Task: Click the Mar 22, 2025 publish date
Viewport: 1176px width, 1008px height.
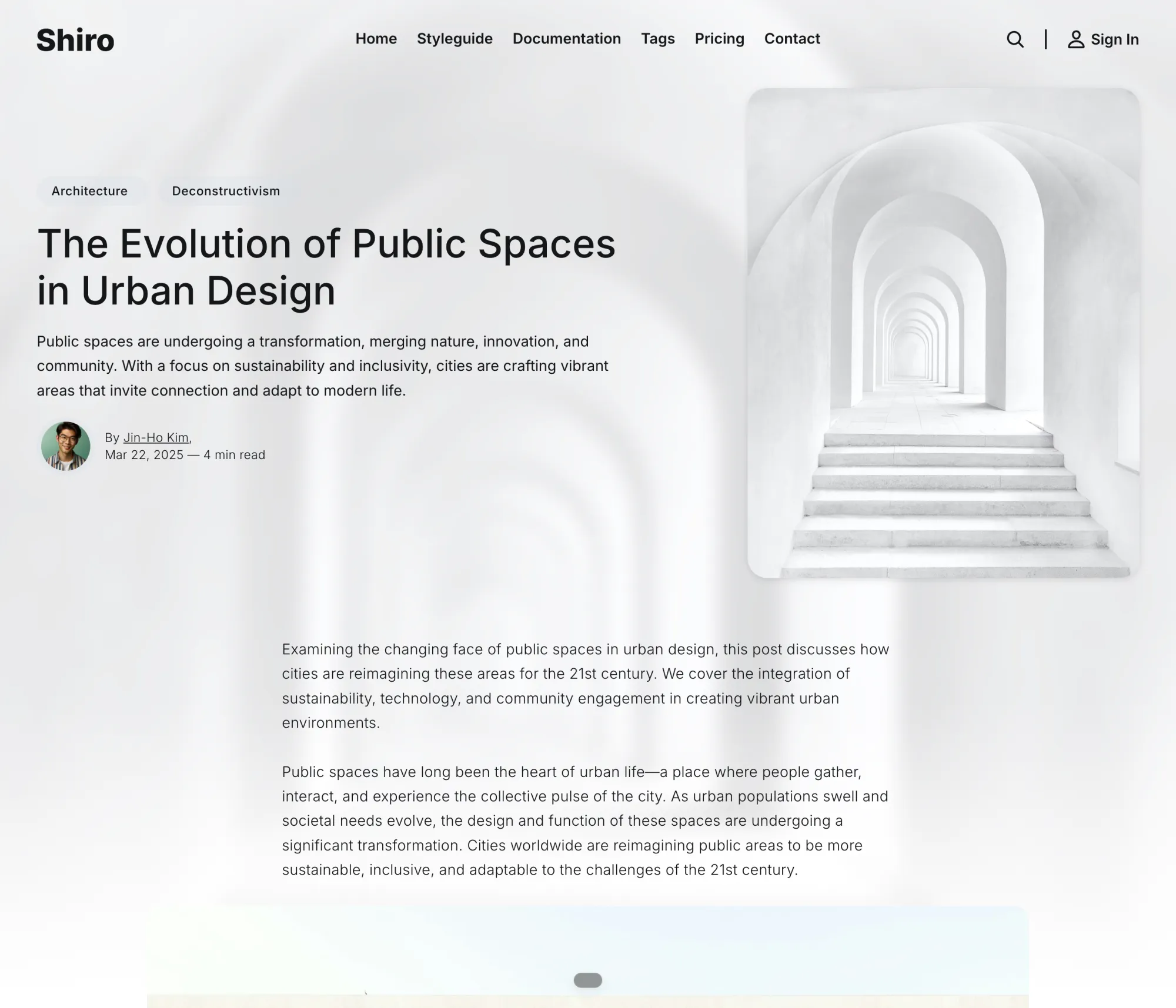Action: 144,455
